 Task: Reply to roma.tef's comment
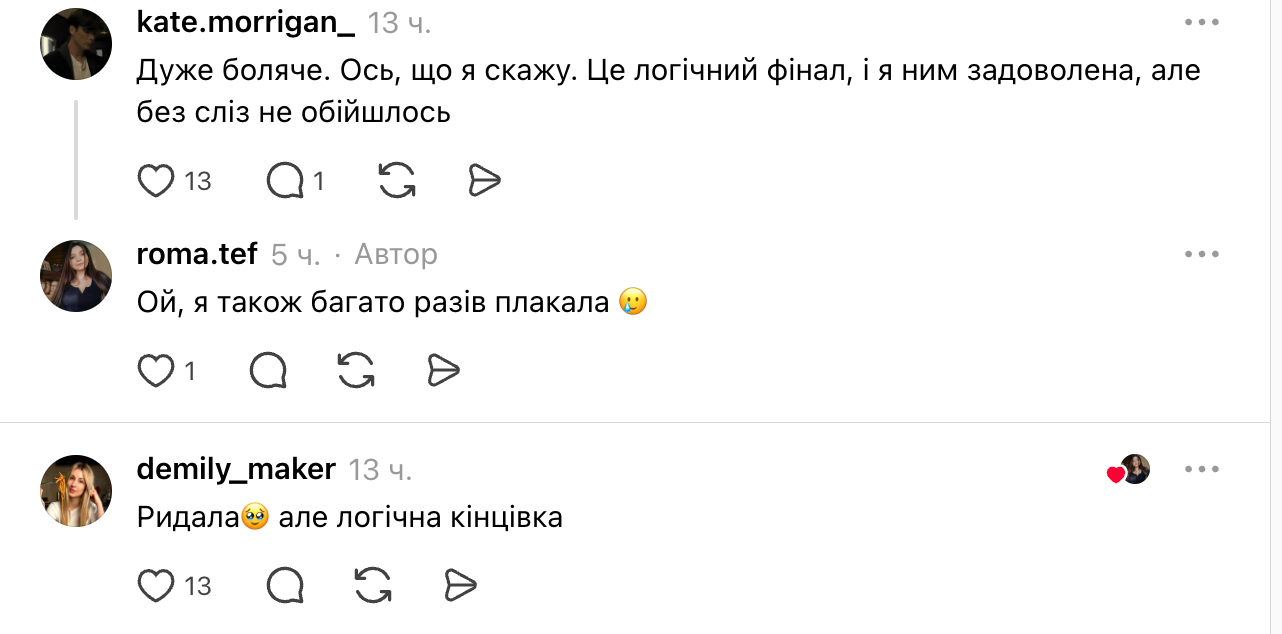268,371
